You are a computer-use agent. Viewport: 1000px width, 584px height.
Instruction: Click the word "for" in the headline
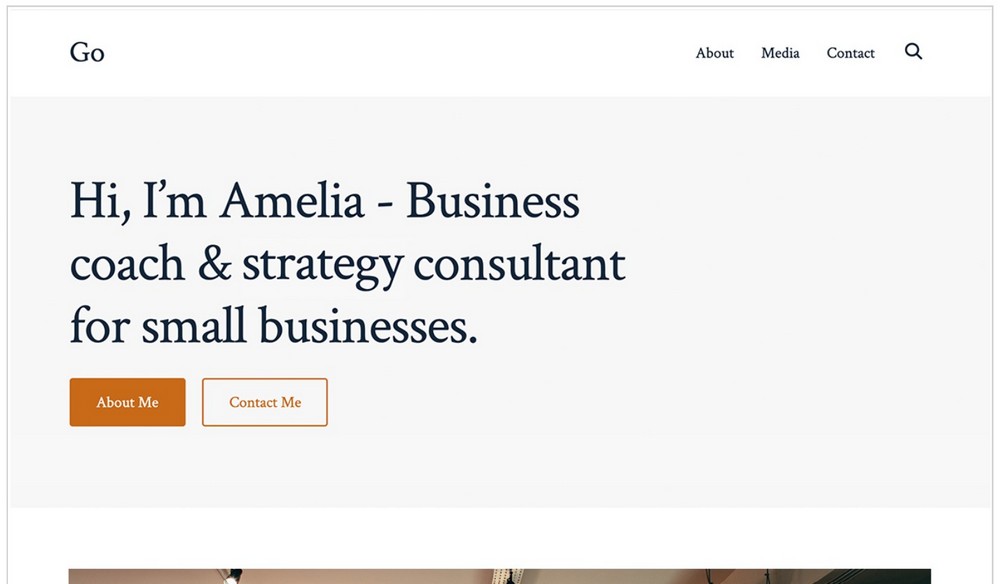click(99, 327)
